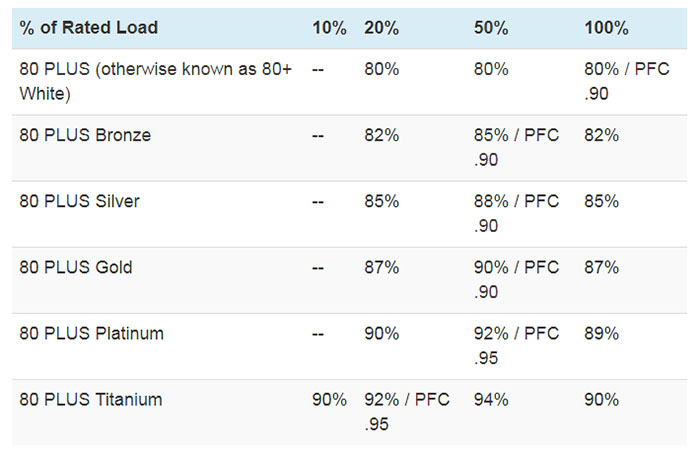This screenshot has height=450, width=699.
Task: Click the '90% / PFC .90' Gold cell
Action: [516, 279]
